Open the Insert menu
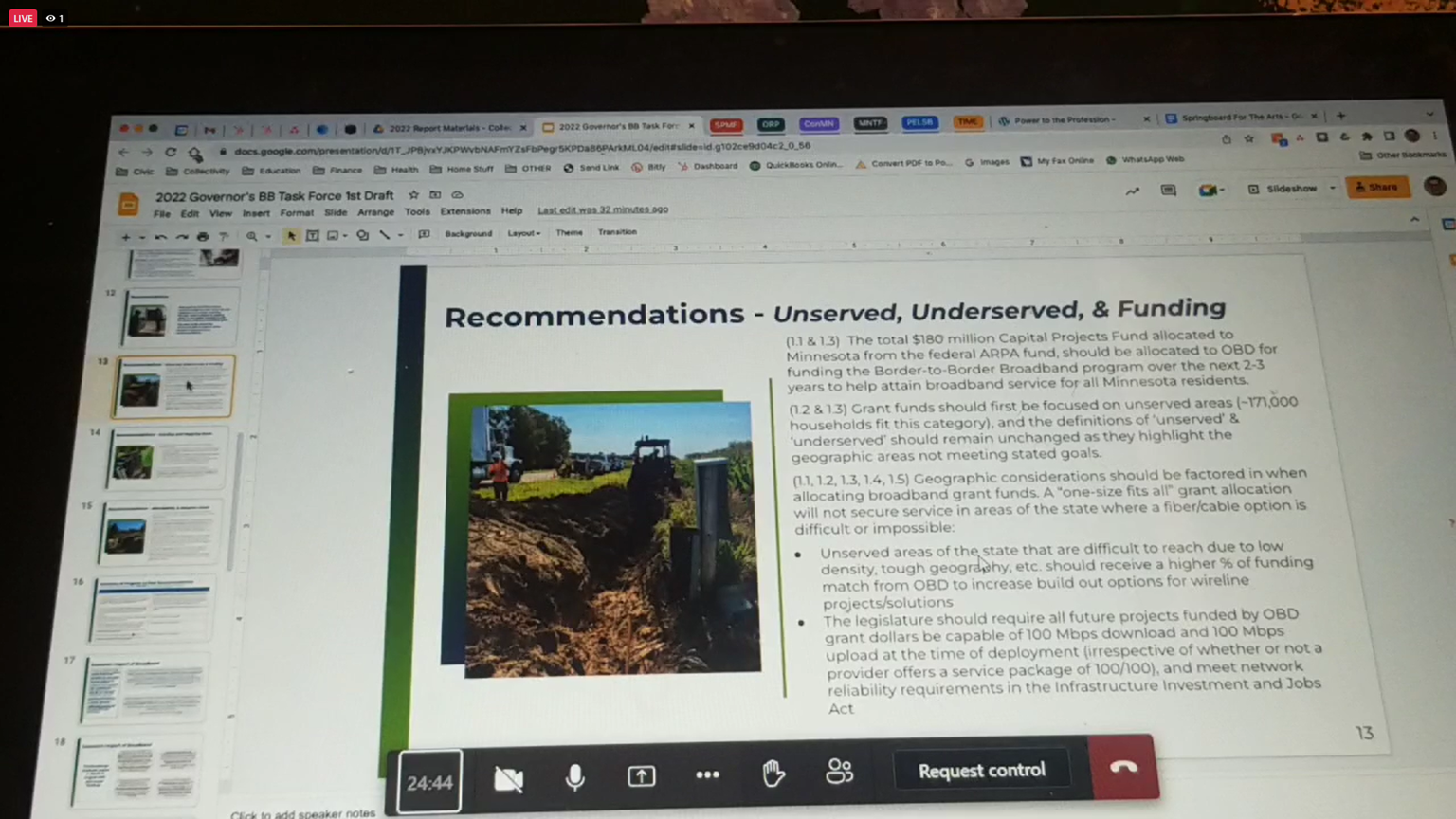Image resolution: width=1456 pixels, height=819 pixels. pyautogui.click(x=256, y=213)
